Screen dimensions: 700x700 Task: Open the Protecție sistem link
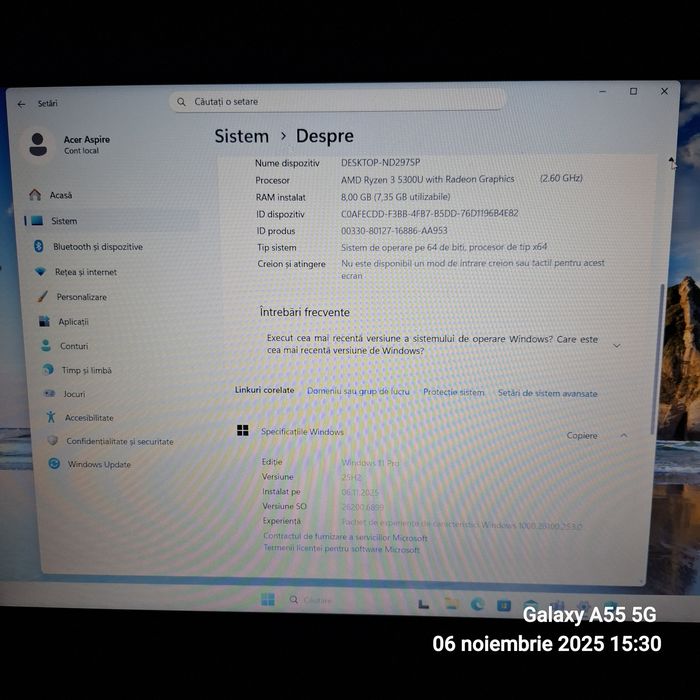click(454, 392)
